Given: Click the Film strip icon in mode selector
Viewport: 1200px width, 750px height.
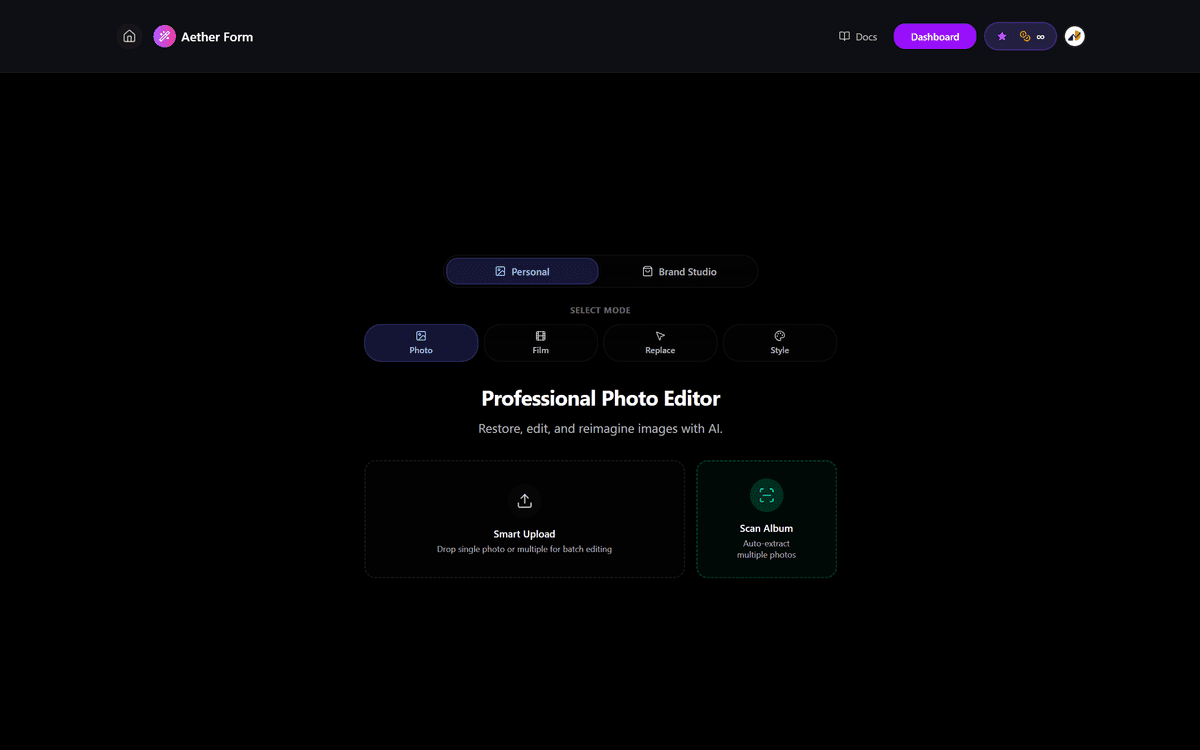Looking at the screenshot, I should 540,335.
